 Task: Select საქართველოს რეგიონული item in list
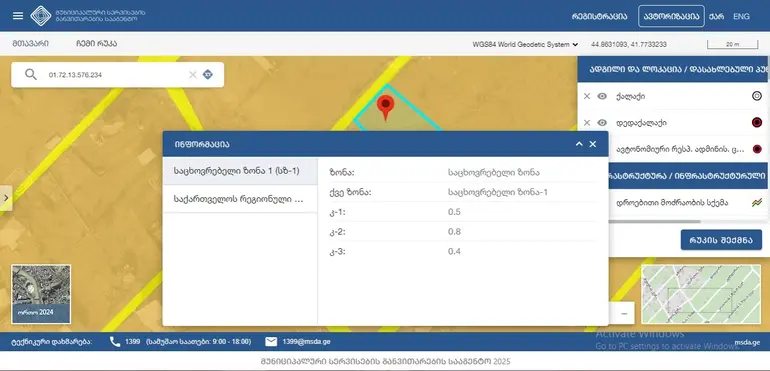[240, 199]
